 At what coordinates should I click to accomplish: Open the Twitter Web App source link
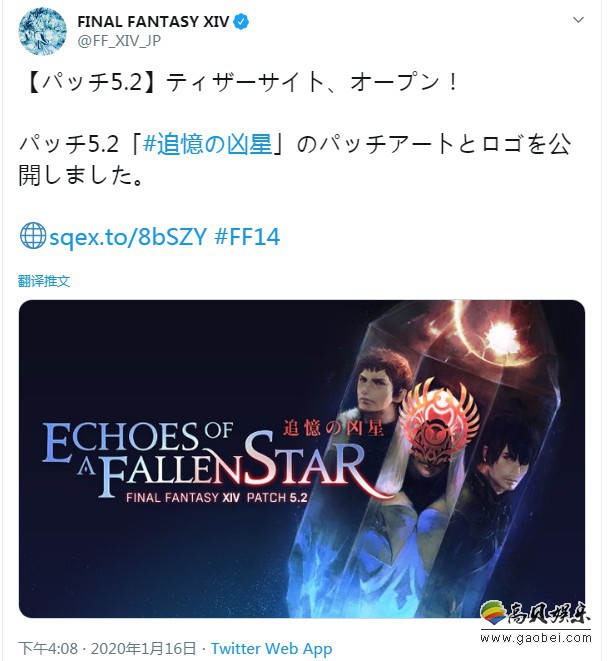pyautogui.click(x=271, y=648)
